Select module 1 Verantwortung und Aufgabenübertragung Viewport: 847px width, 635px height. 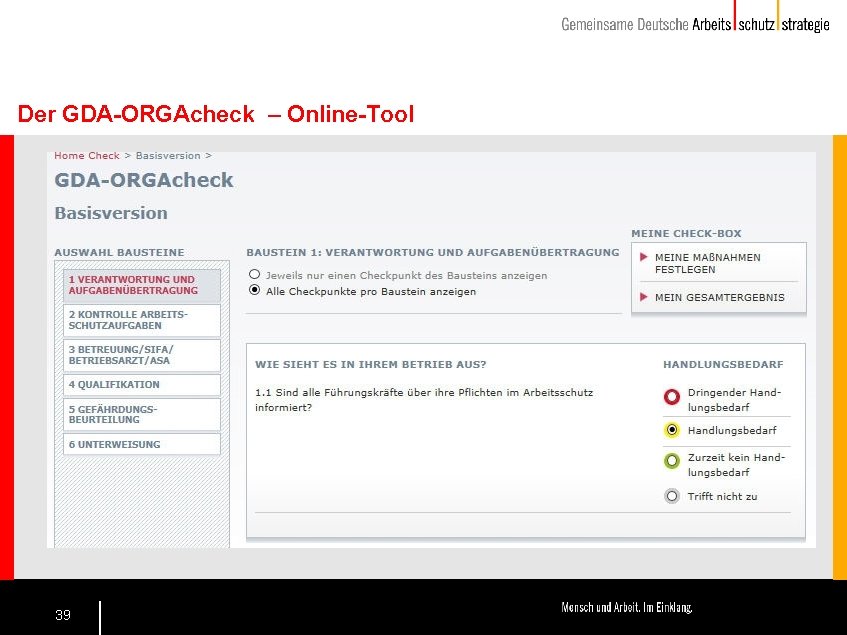[x=142, y=285]
